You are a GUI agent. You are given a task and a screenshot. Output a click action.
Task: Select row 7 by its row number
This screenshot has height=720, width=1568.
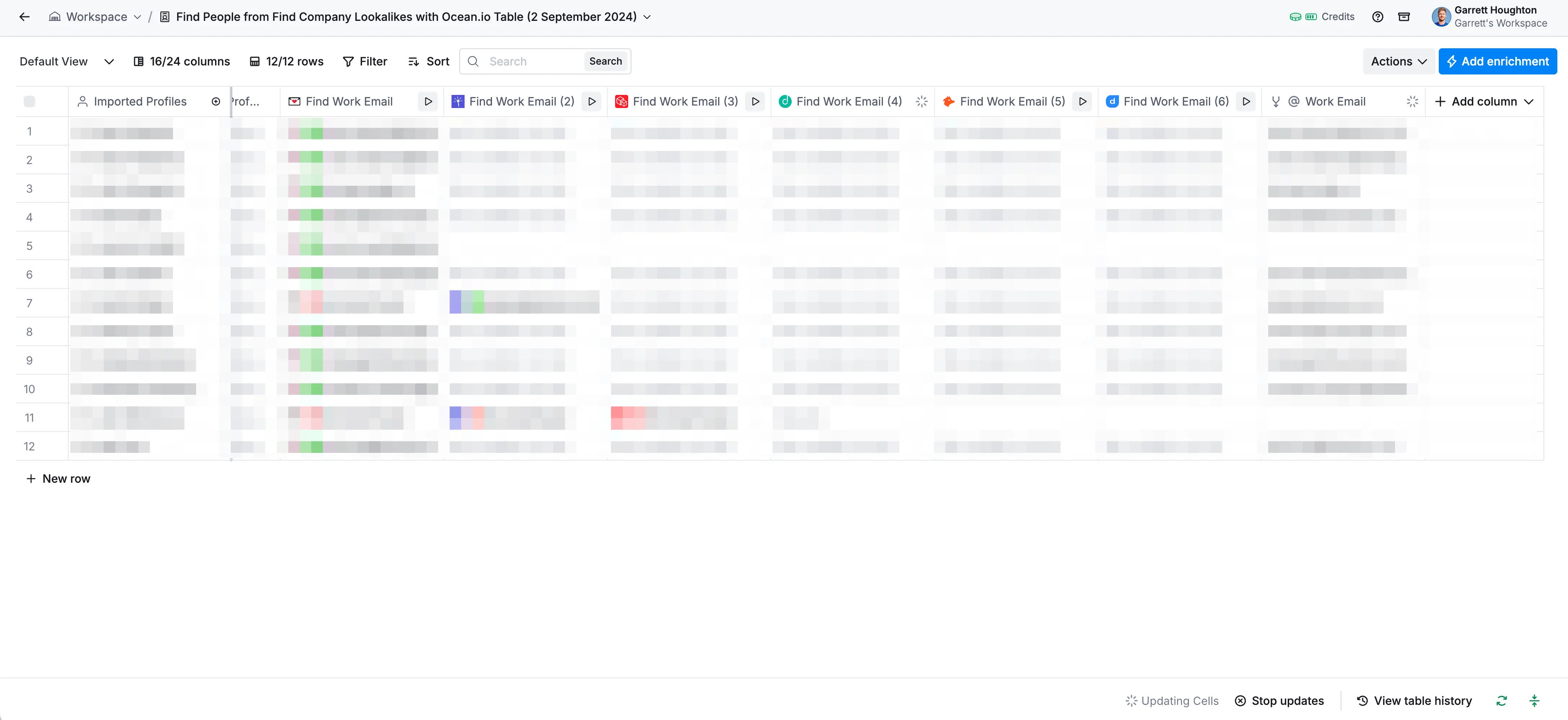tap(29, 303)
